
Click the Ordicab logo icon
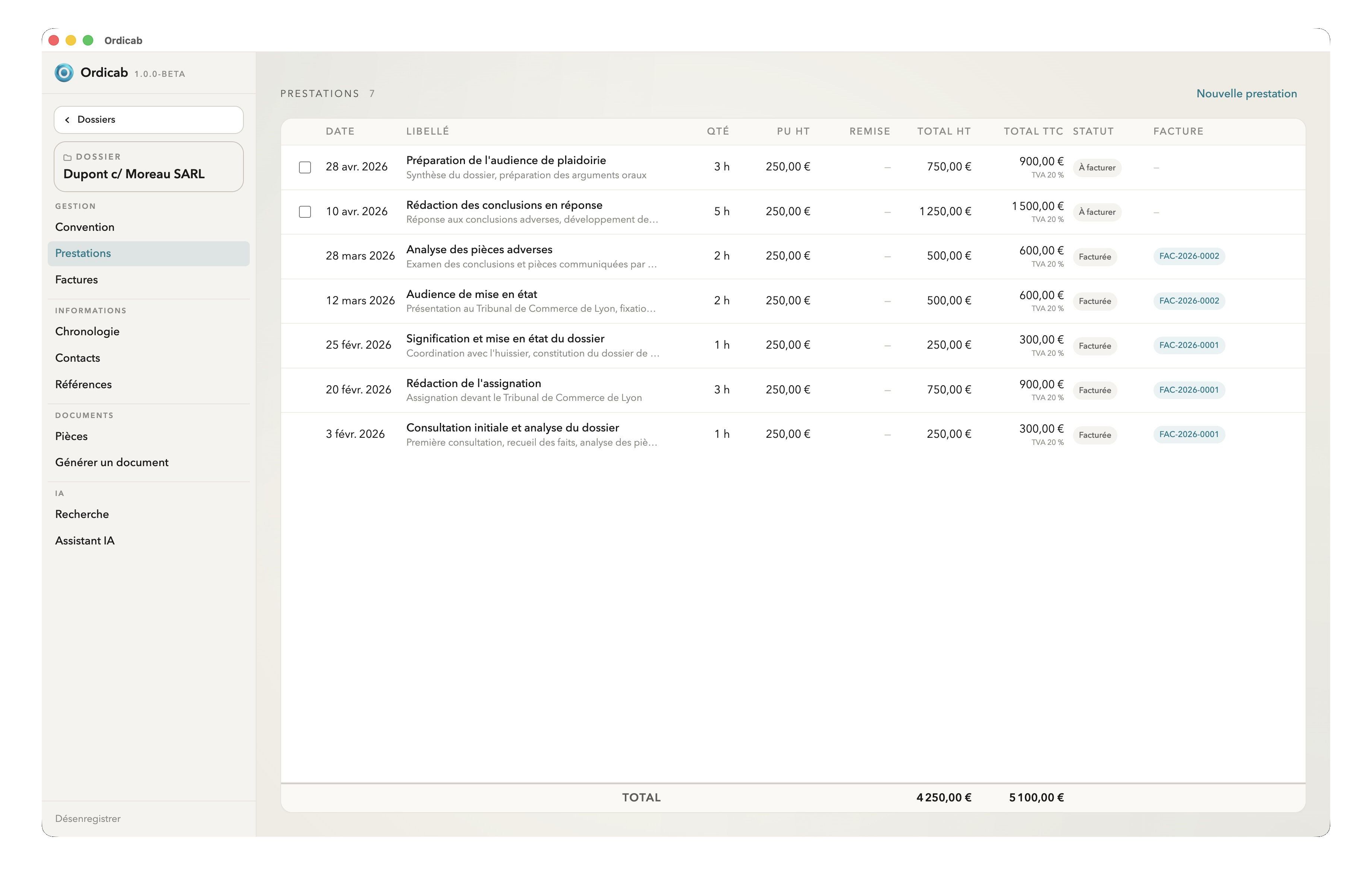click(x=64, y=73)
